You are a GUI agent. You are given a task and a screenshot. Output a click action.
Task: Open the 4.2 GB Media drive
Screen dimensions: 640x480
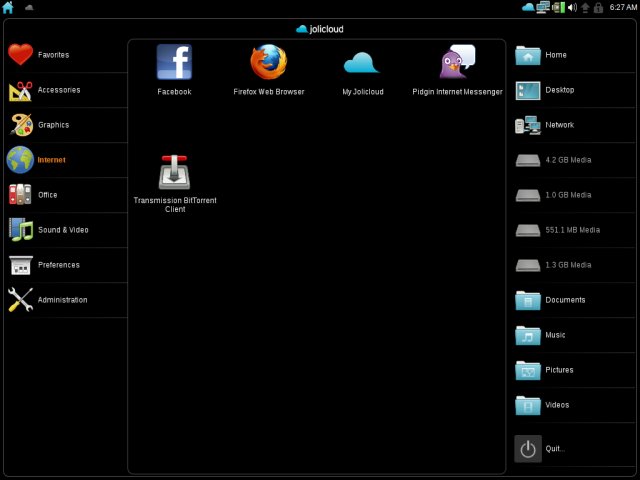coord(574,160)
